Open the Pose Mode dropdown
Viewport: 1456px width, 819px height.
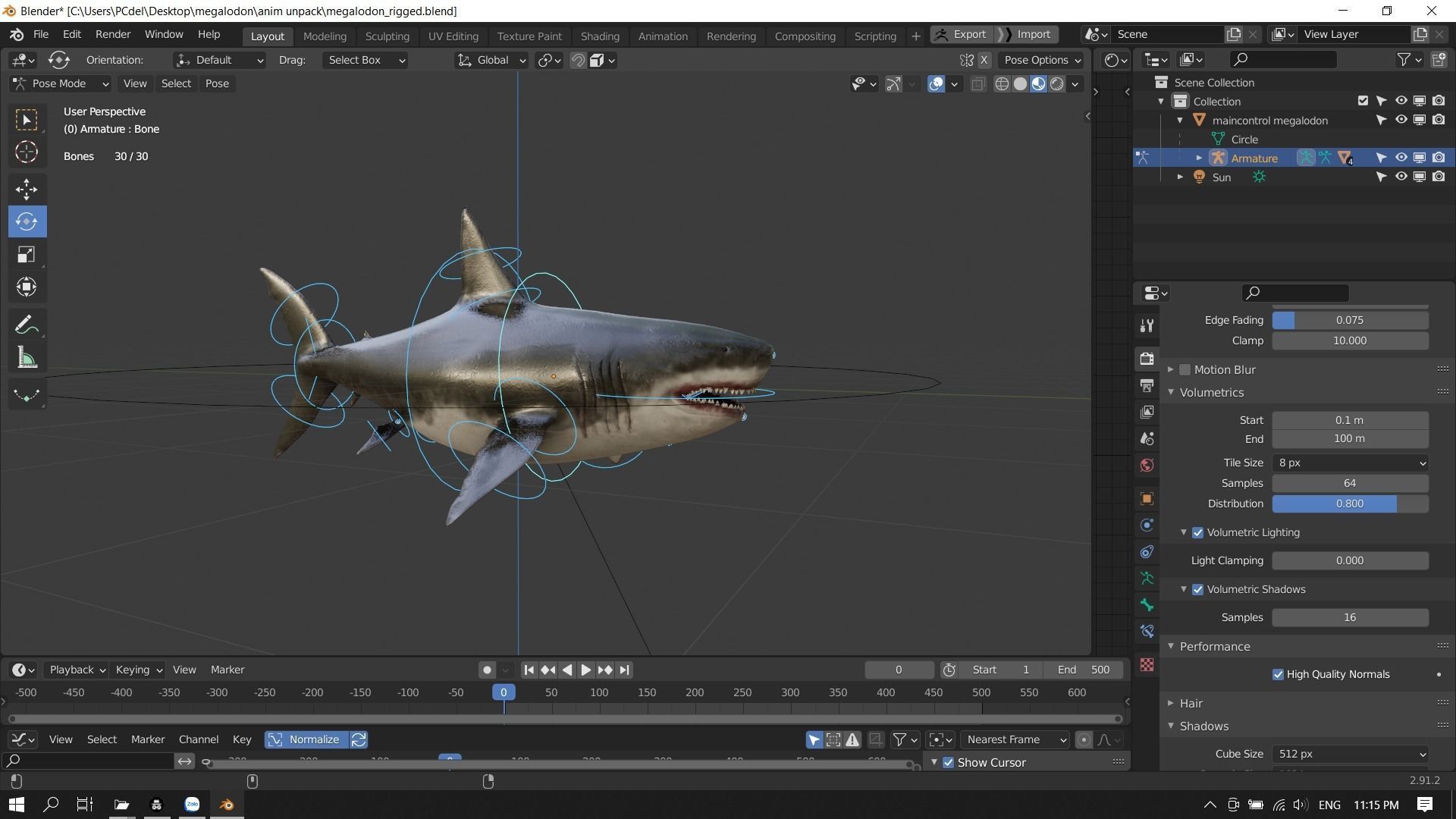tap(61, 83)
